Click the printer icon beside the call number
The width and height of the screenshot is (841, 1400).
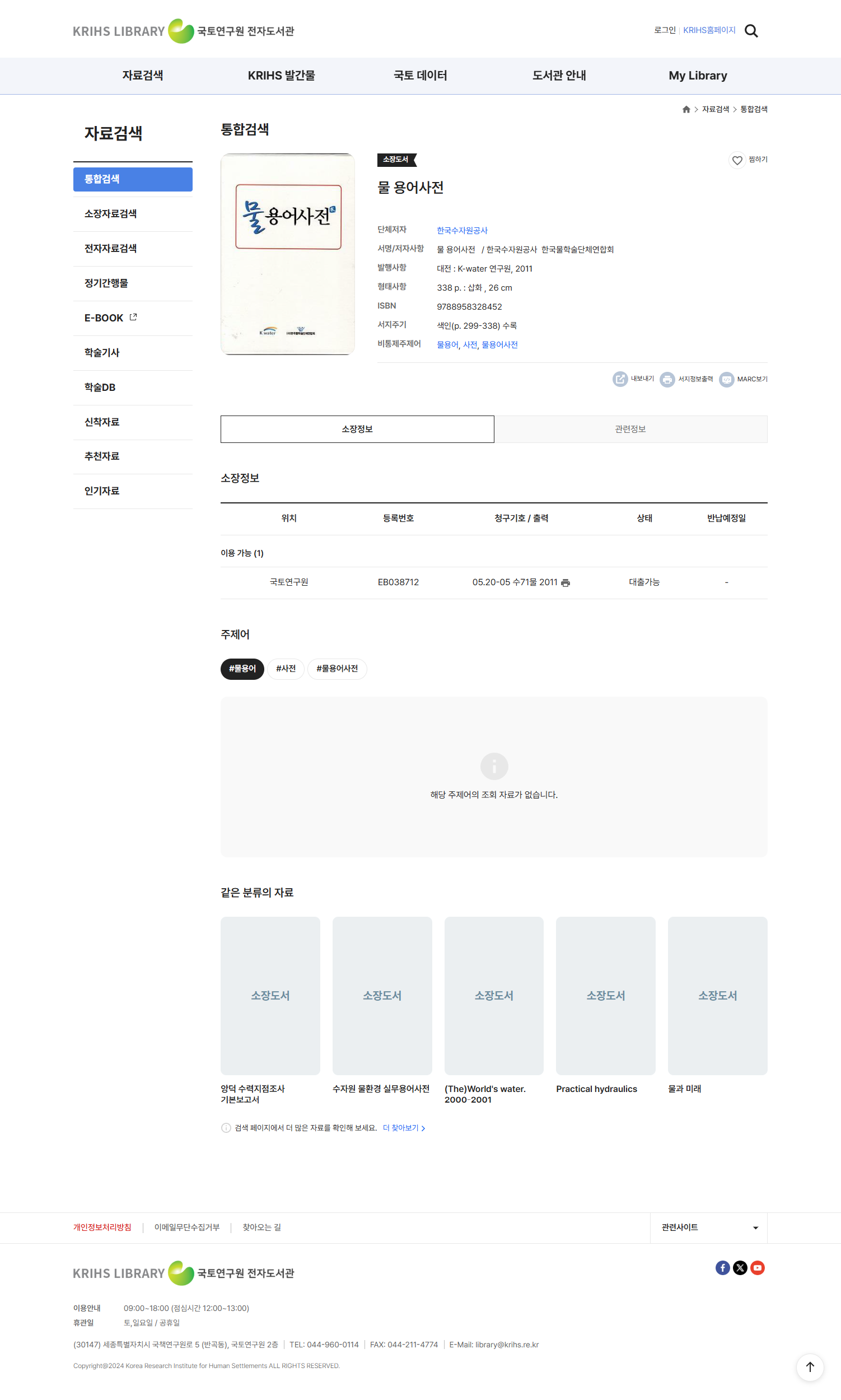565,582
